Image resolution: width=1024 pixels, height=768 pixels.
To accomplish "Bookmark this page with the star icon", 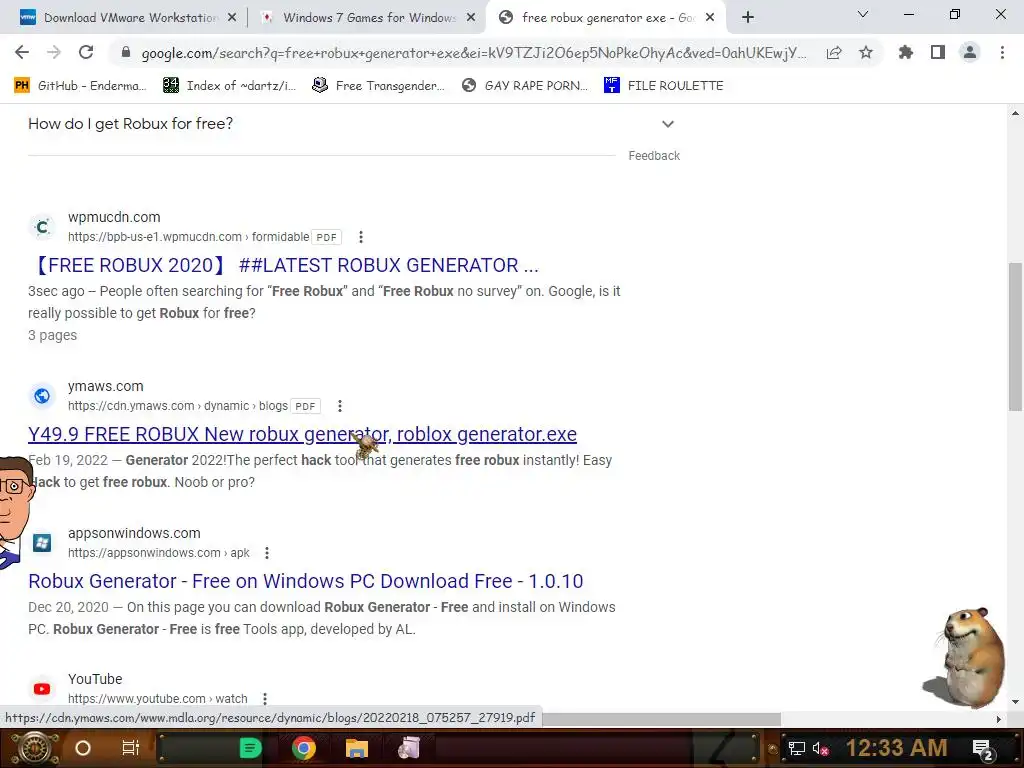I will click(866, 52).
